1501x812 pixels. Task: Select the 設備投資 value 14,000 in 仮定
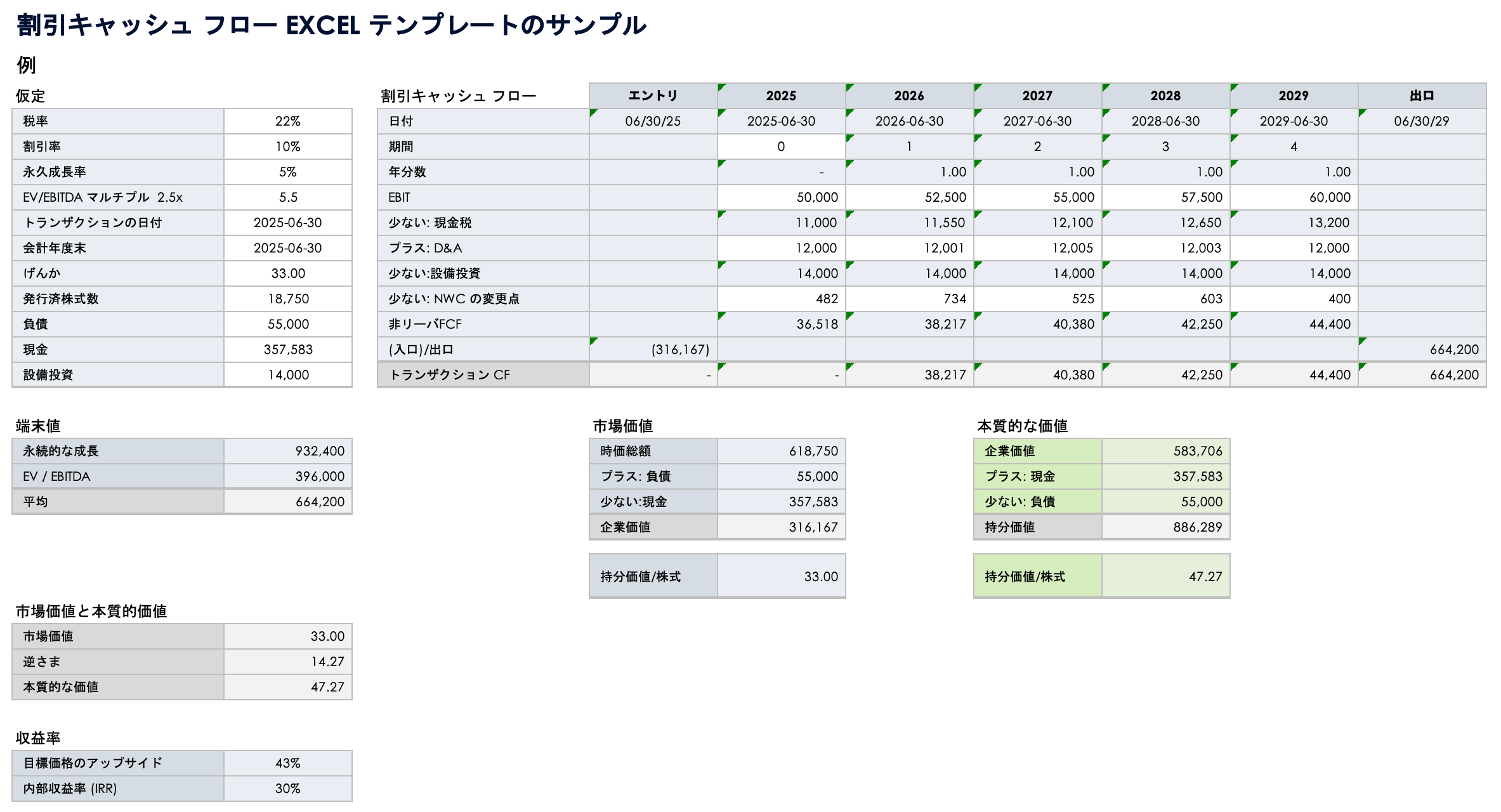click(x=288, y=375)
